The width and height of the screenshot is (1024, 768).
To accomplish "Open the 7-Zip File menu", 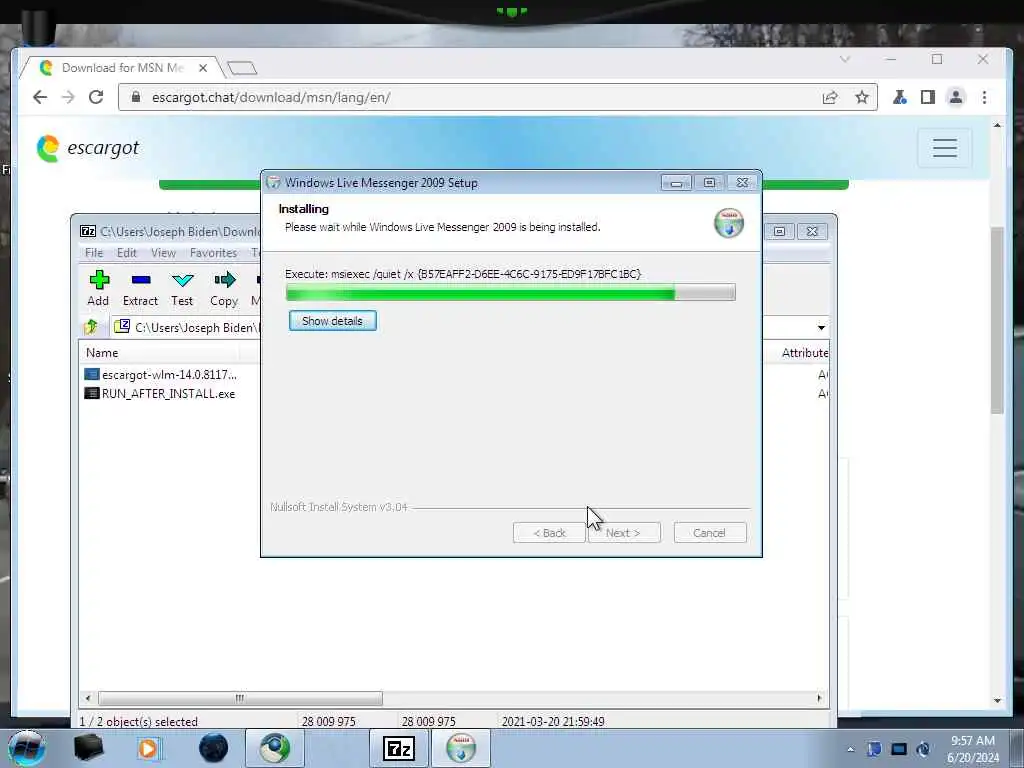I will click(94, 253).
